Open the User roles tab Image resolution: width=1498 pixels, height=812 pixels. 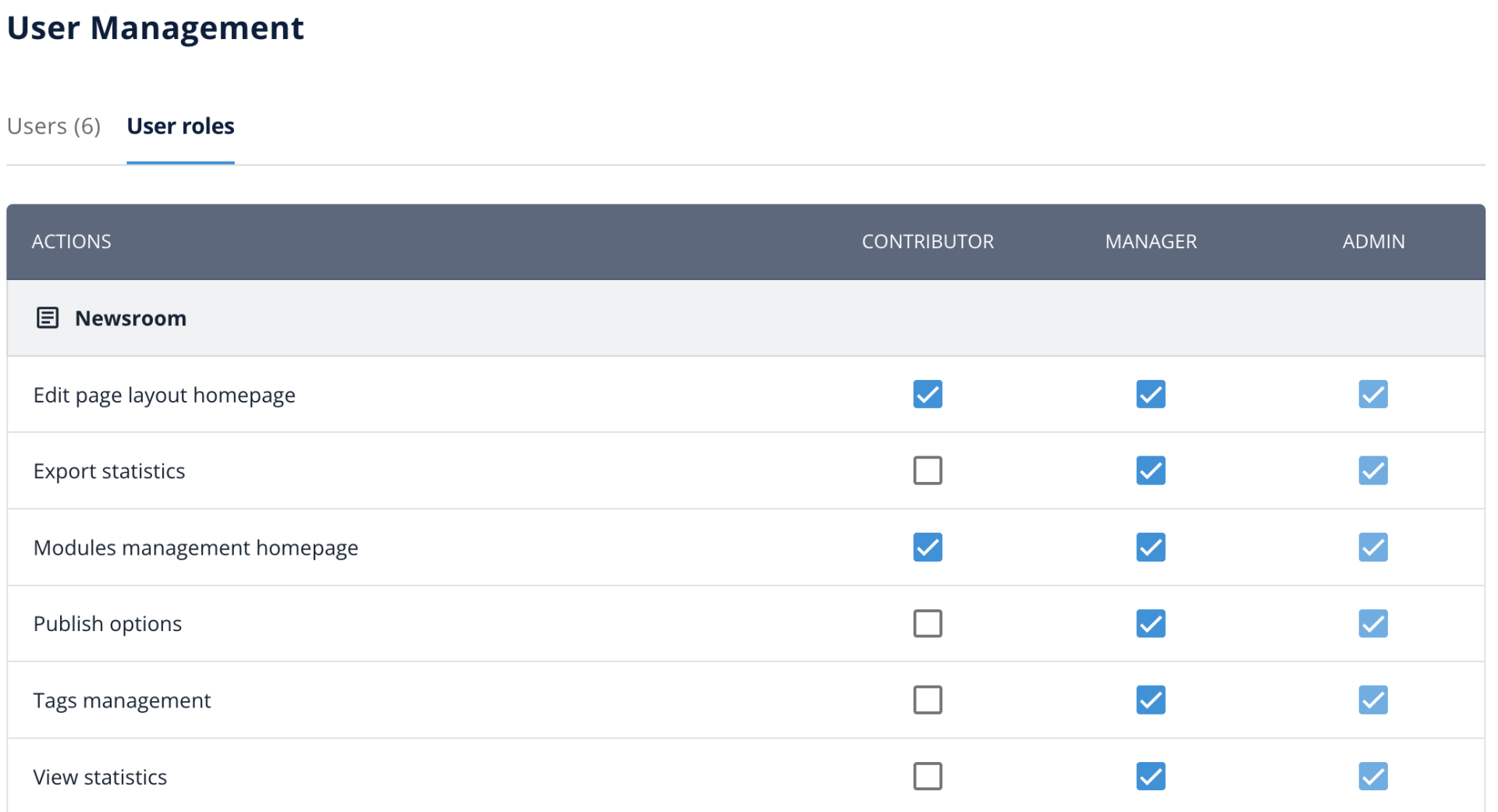[x=180, y=126]
